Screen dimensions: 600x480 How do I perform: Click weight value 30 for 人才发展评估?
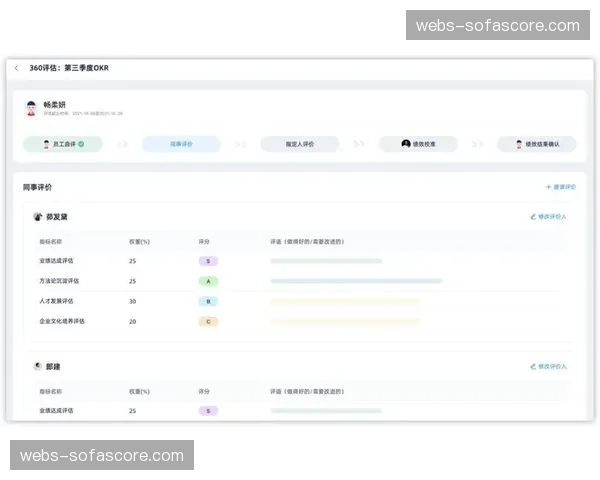point(132,302)
